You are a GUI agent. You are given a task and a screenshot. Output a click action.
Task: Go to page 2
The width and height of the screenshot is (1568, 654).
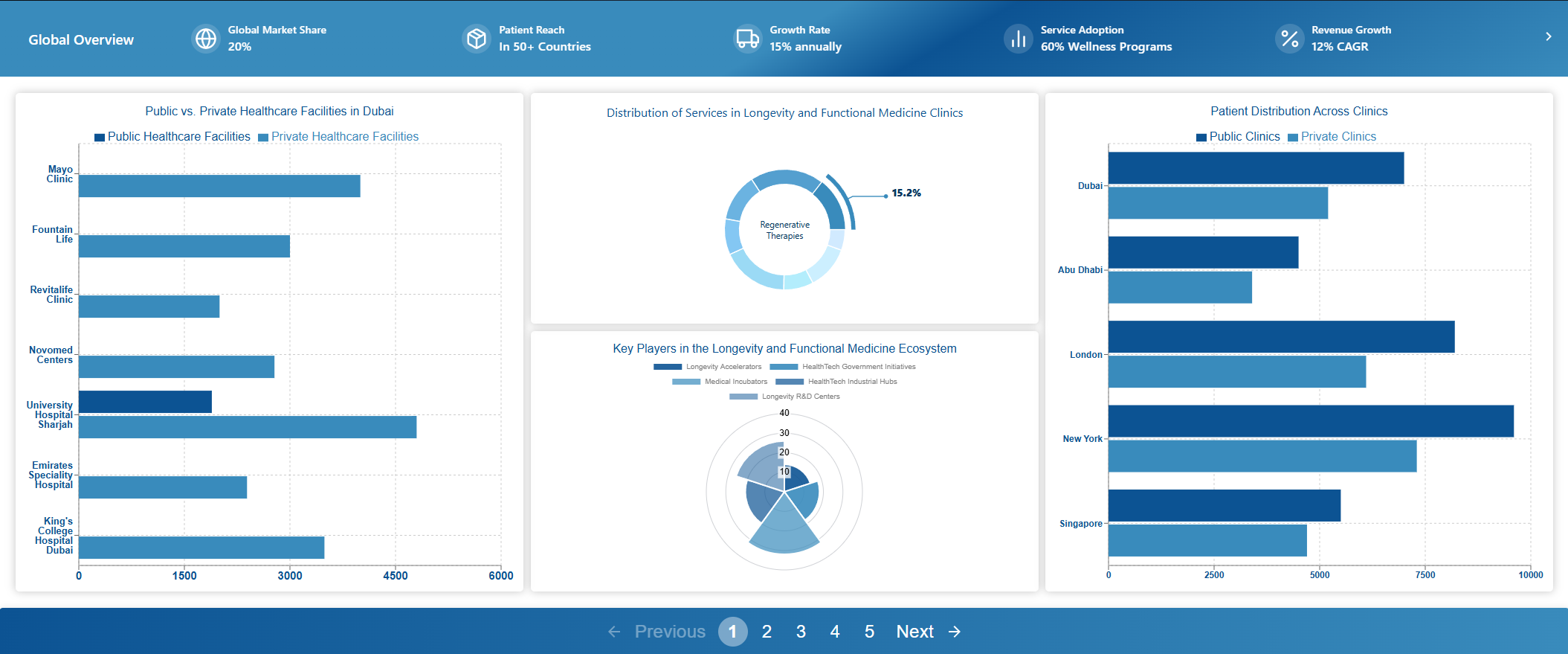767,632
